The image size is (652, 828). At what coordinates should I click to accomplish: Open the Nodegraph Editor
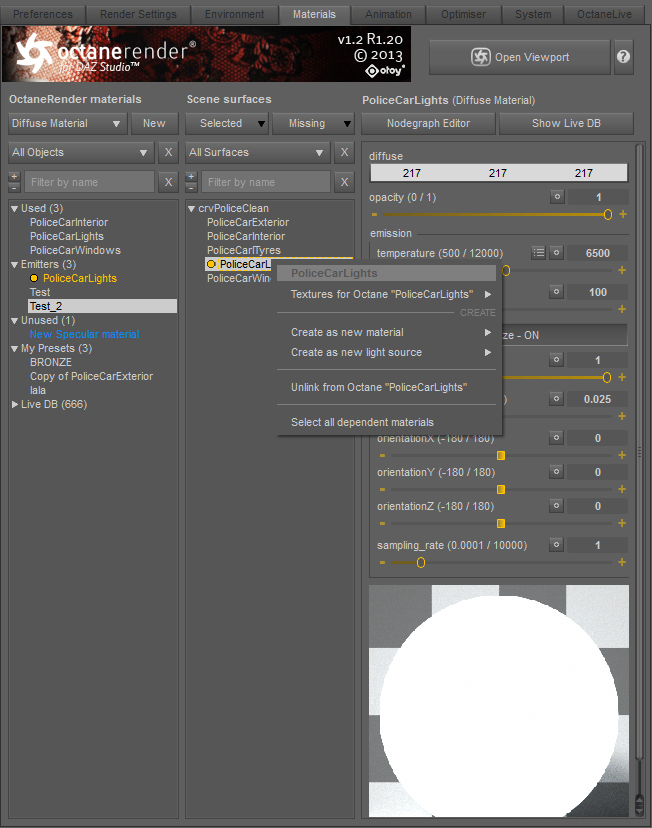pyautogui.click(x=428, y=124)
